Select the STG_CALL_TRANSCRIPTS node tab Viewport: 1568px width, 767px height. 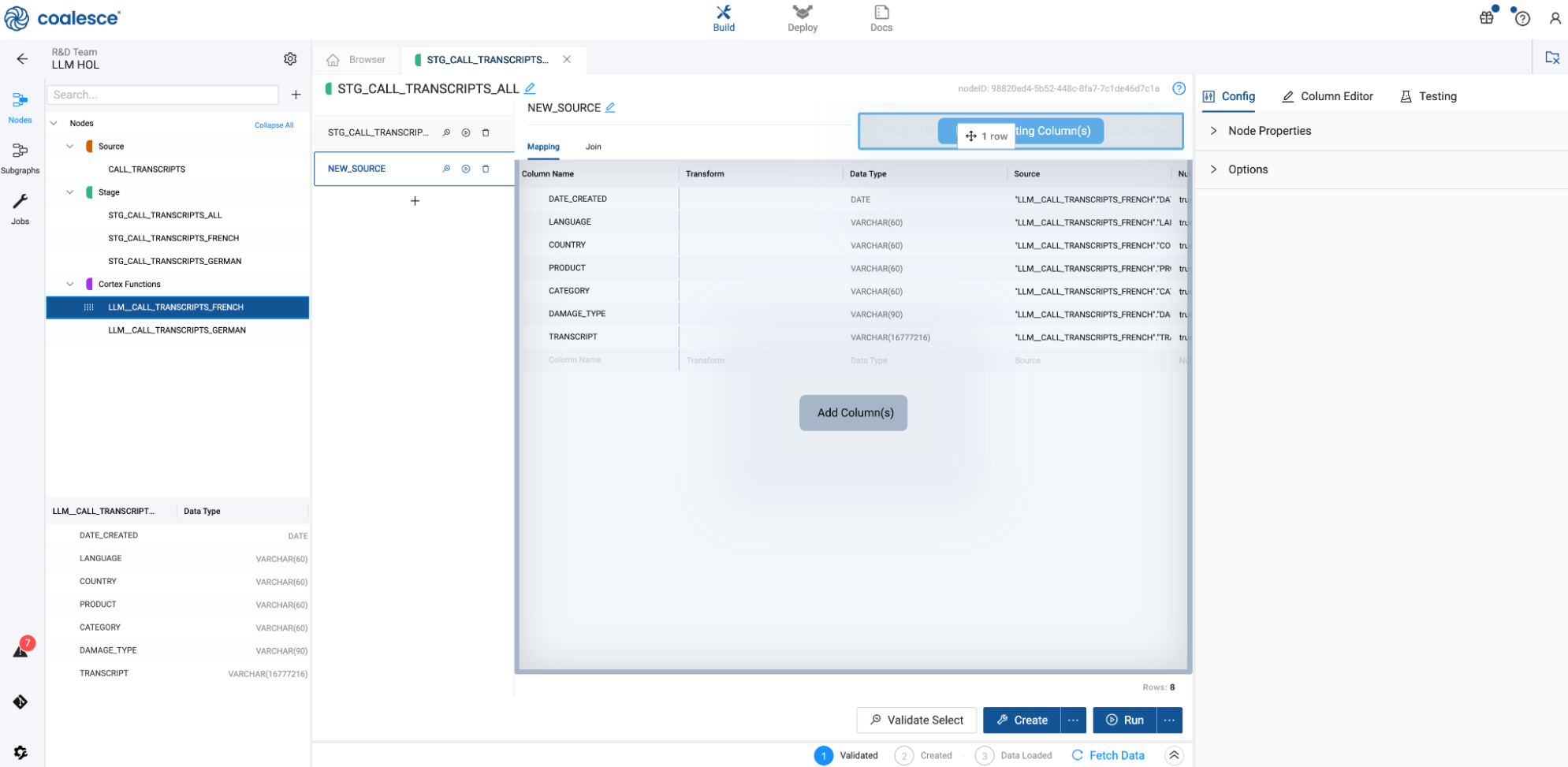(486, 60)
